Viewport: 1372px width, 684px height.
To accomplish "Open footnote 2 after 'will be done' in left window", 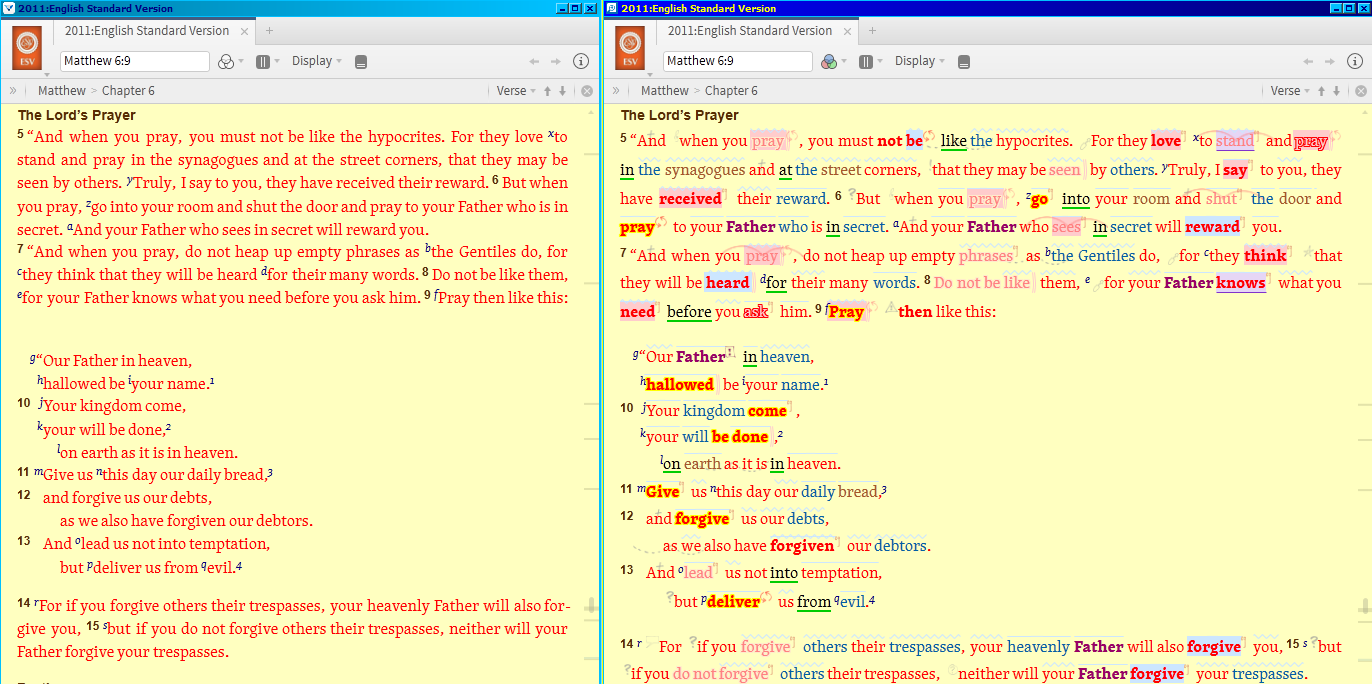I will pos(168,427).
